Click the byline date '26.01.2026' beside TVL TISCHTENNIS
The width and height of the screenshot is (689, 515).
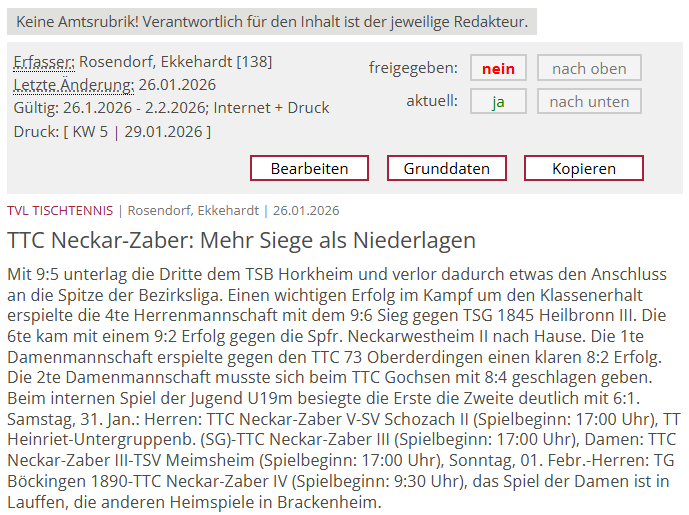[306, 210]
